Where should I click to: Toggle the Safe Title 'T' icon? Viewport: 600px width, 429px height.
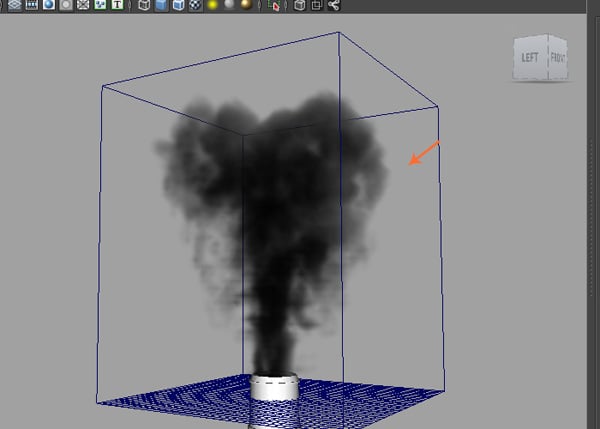[117, 5]
